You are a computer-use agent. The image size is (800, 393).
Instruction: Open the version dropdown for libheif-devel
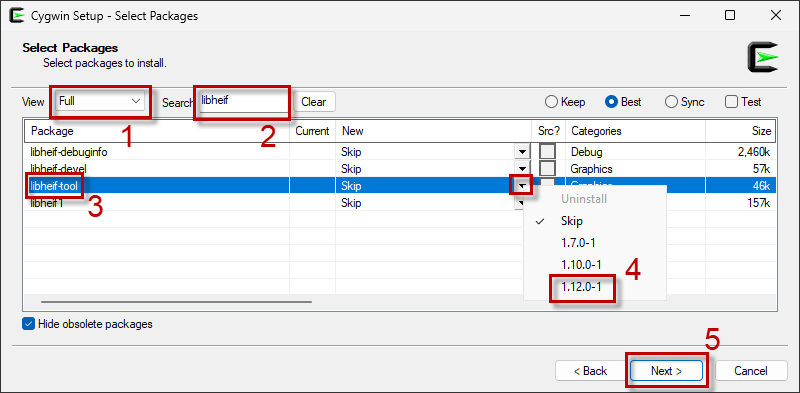(x=521, y=169)
